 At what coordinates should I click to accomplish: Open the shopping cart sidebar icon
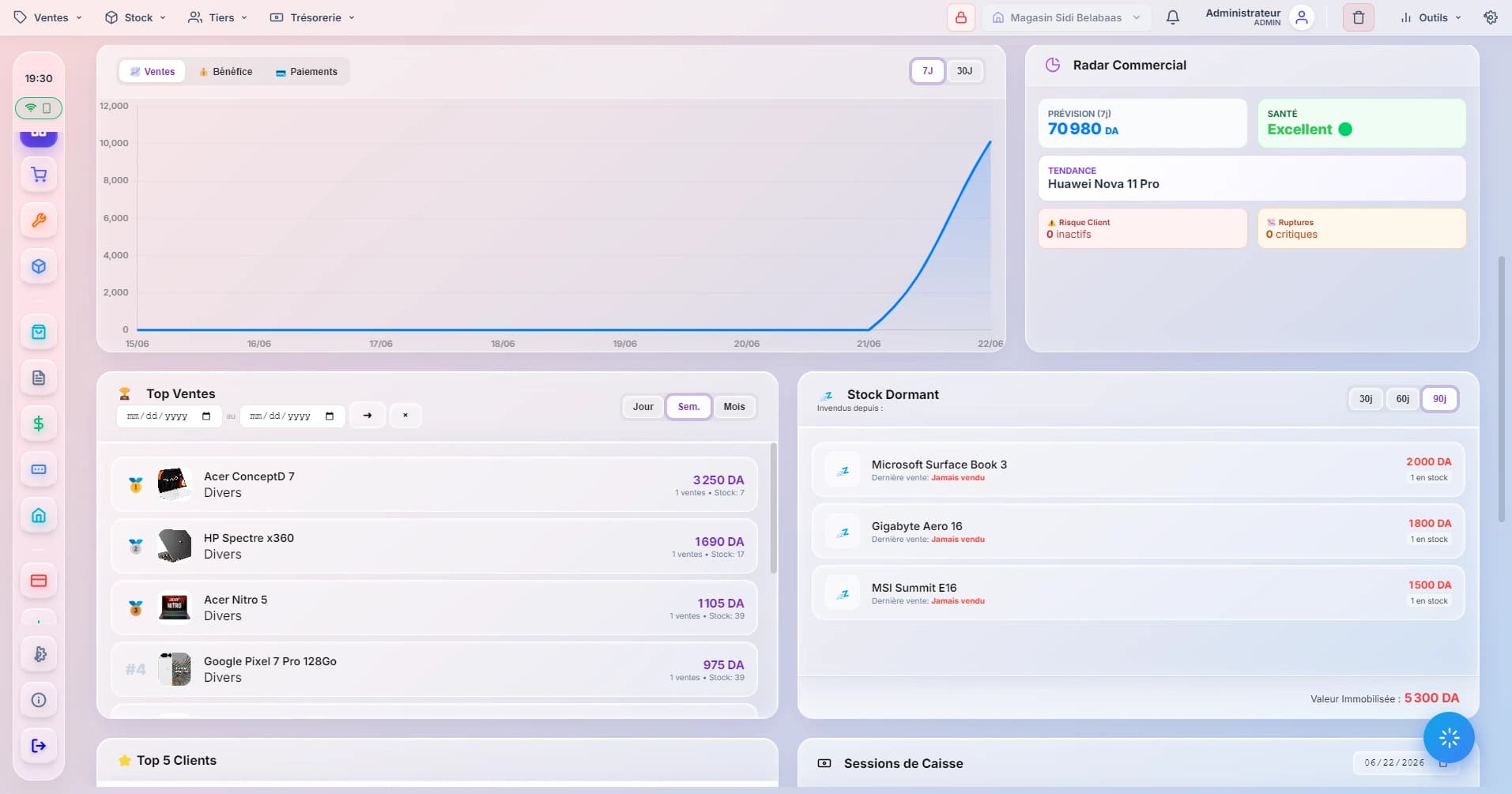coord(39,175)
